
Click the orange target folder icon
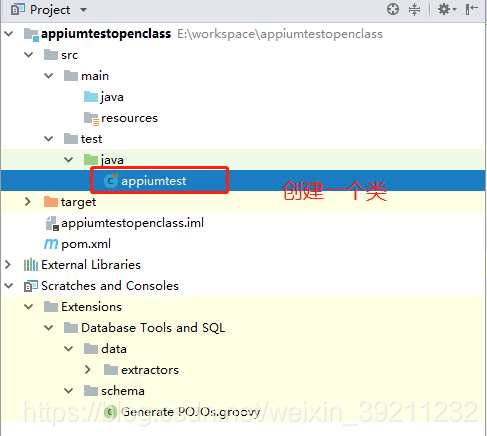click(51, 202)
